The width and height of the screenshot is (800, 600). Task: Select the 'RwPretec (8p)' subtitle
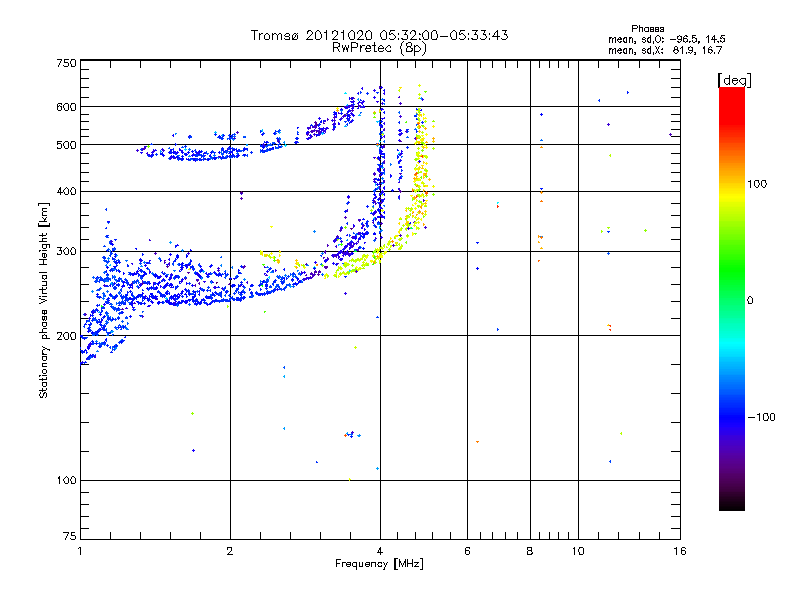(x=379, y=48)
